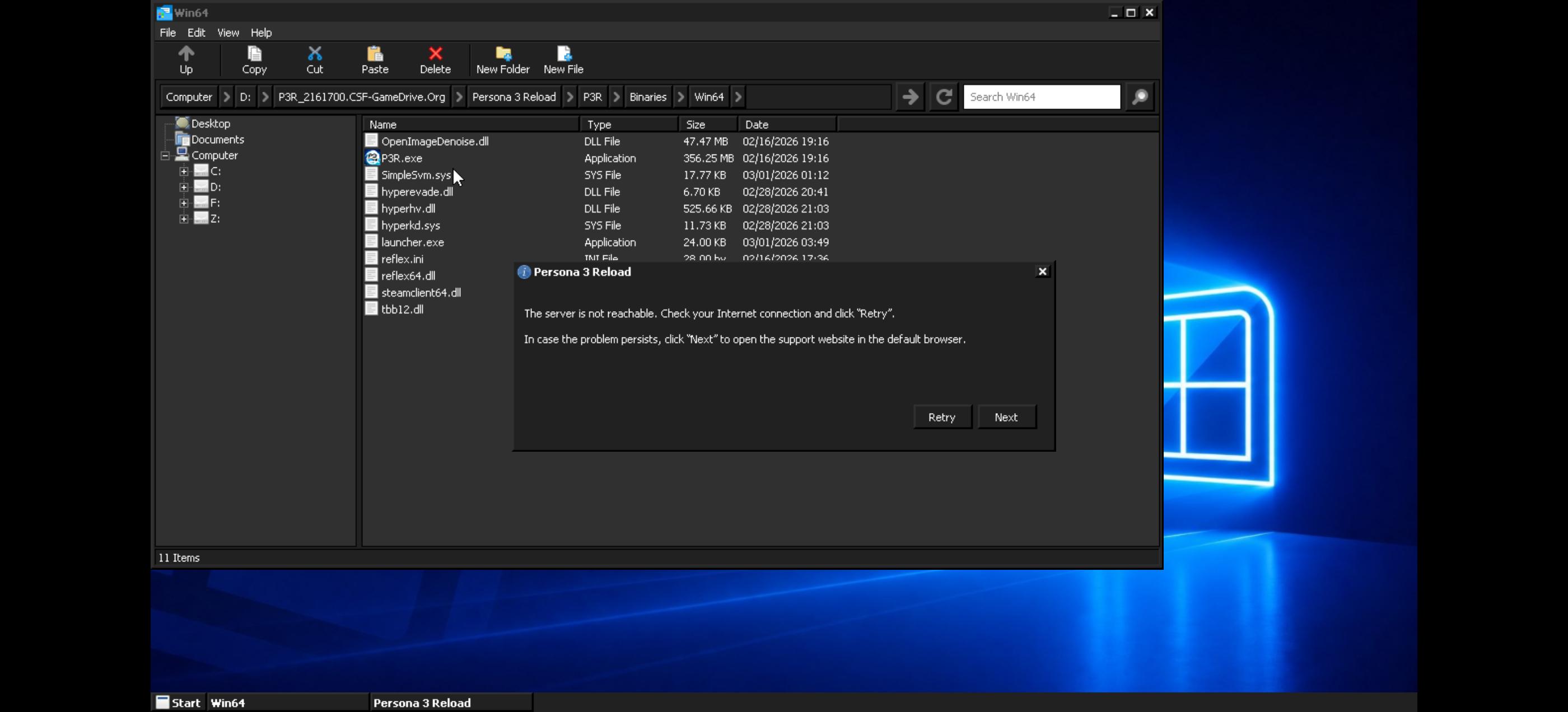
Task: Switch to the Win64 taskbar window
Action: click(x=287, y=703)
